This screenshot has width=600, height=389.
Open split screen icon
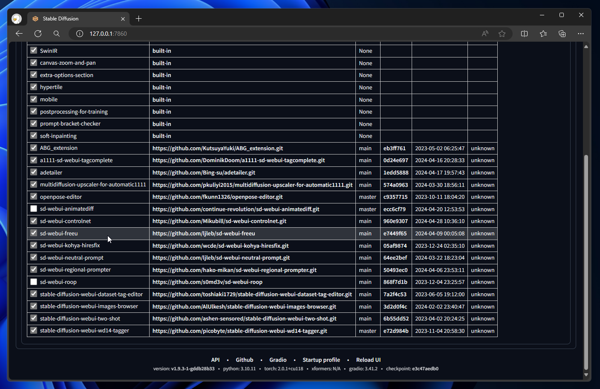(x=524, y=34)
